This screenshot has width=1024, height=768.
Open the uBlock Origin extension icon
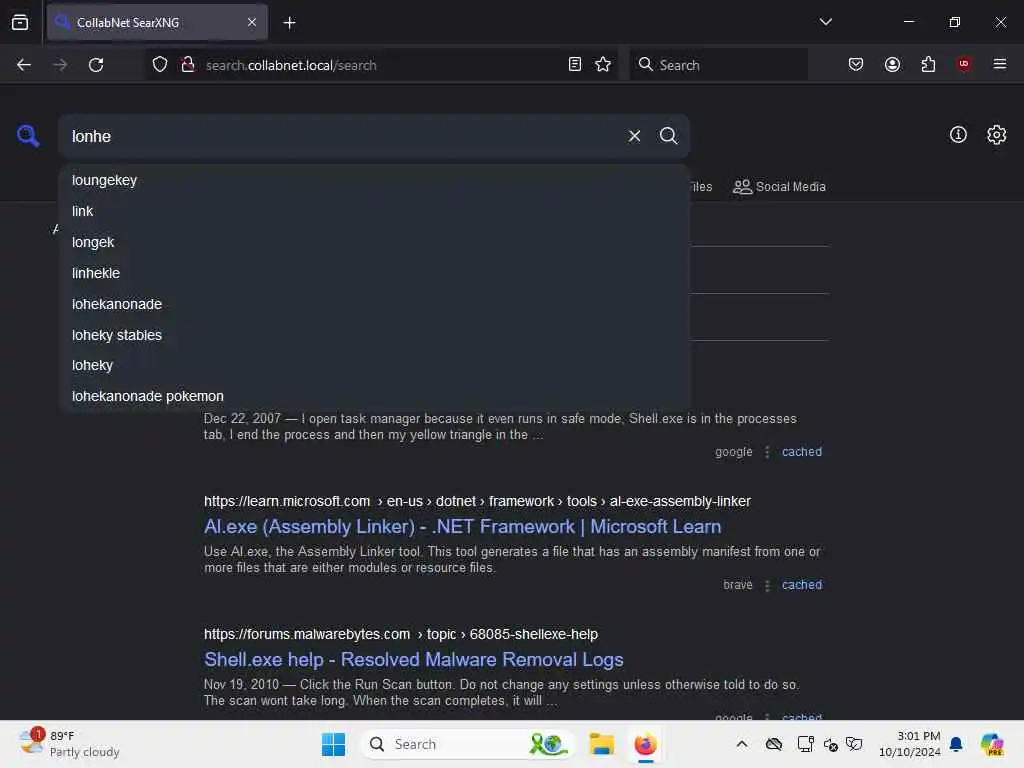coord(963,64)
